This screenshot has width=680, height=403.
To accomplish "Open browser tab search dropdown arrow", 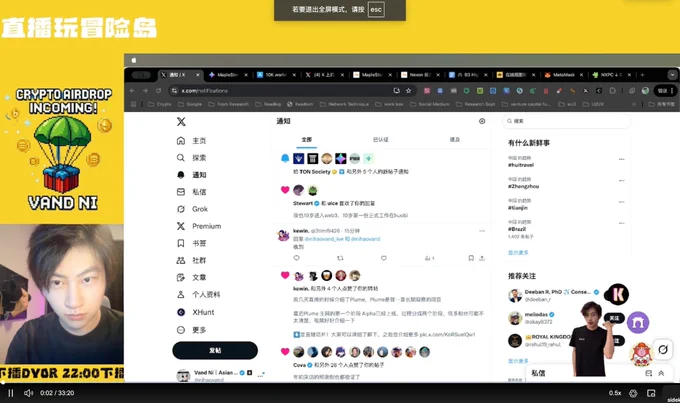I will tap(672, 75).
